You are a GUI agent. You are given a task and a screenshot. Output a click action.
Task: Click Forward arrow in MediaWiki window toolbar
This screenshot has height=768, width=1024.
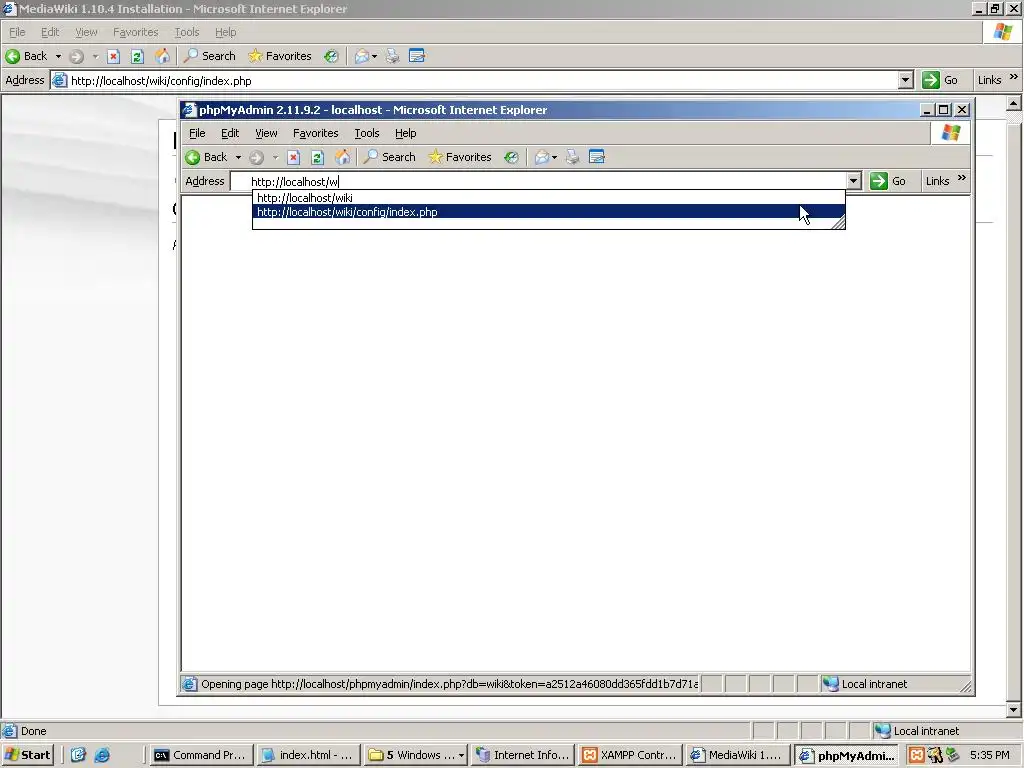[76, 56]
